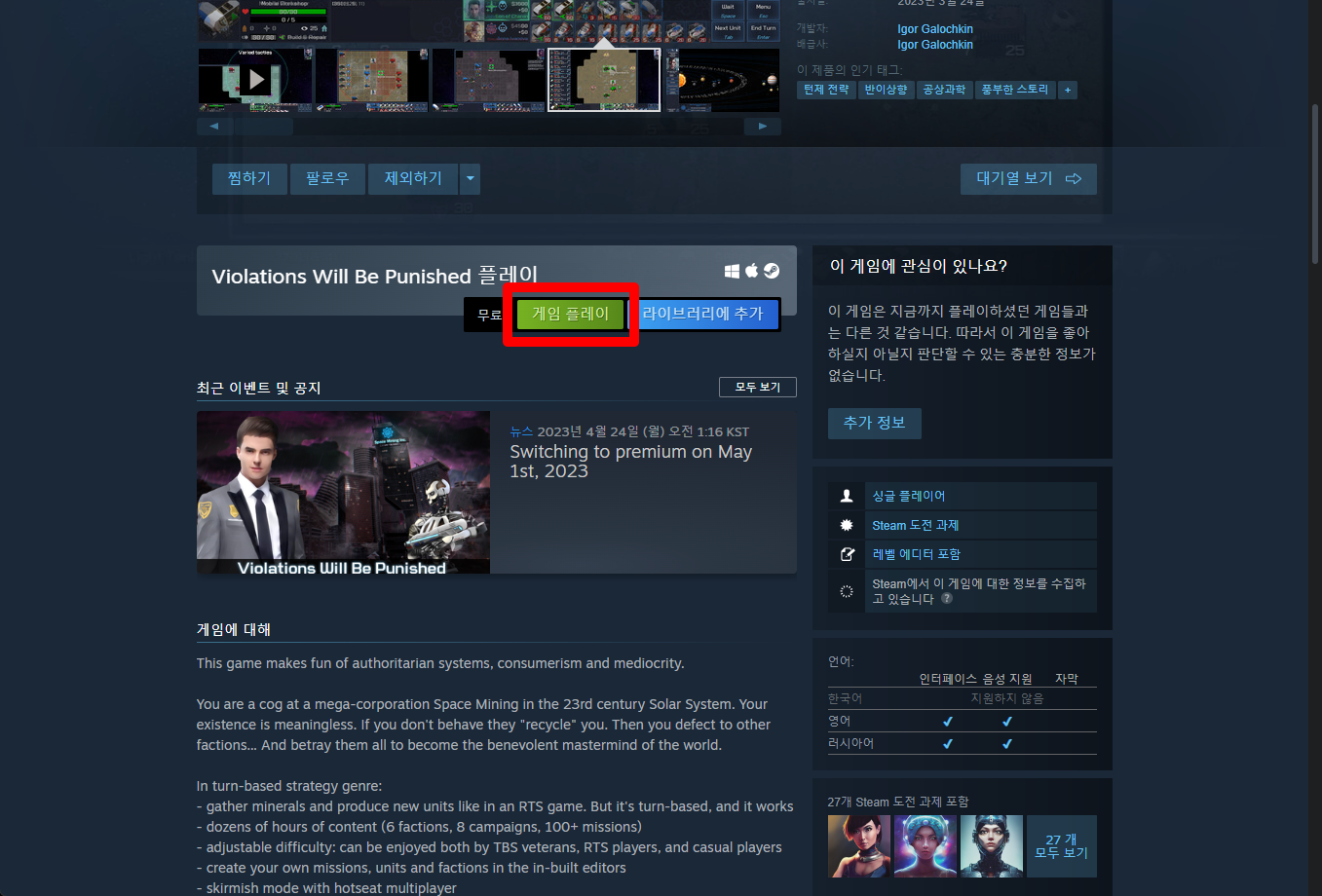Open publisher link Igor Galochkin
1322x896 pixels.
point(935,45)
